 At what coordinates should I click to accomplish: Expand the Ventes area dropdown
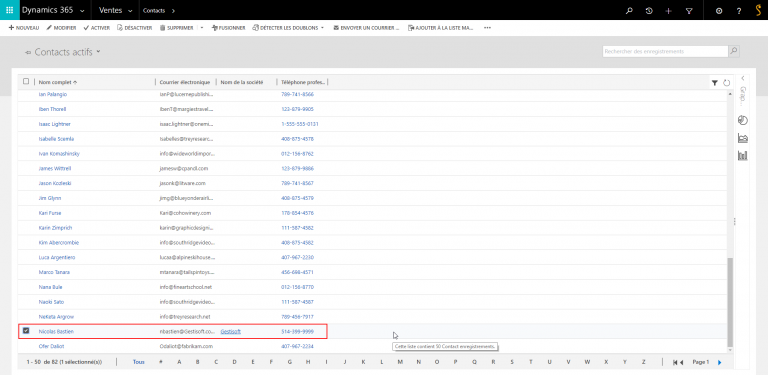click(130, 11)
